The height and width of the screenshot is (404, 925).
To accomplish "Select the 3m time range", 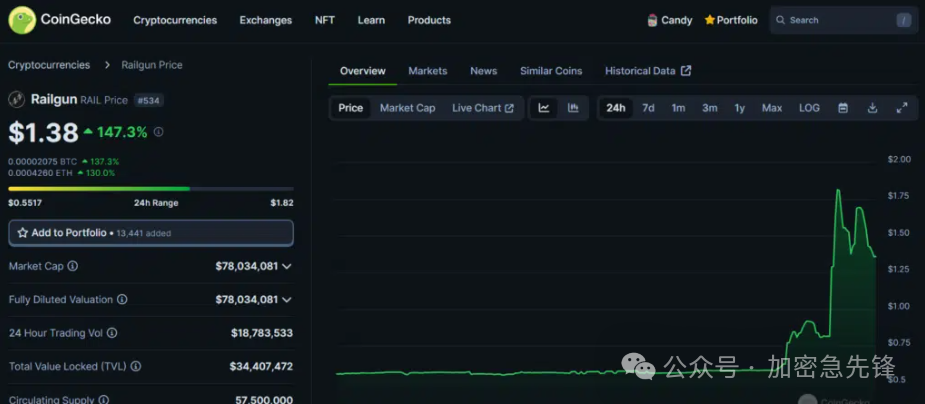I will [x=710, y=108].
